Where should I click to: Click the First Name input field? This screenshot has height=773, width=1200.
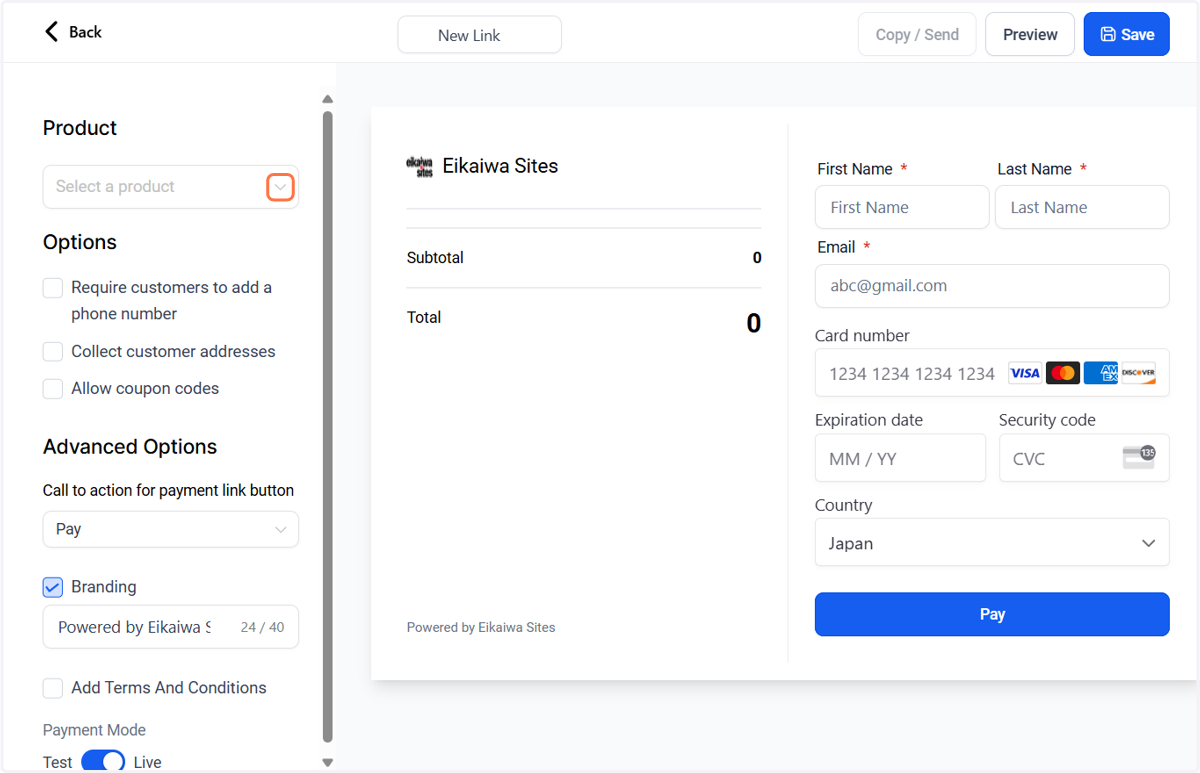pyautogui.click(x=902, y=207)
